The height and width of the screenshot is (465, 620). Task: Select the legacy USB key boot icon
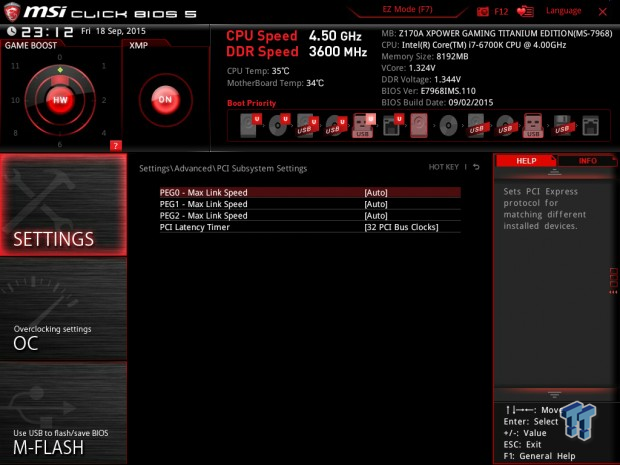[533, 125]
